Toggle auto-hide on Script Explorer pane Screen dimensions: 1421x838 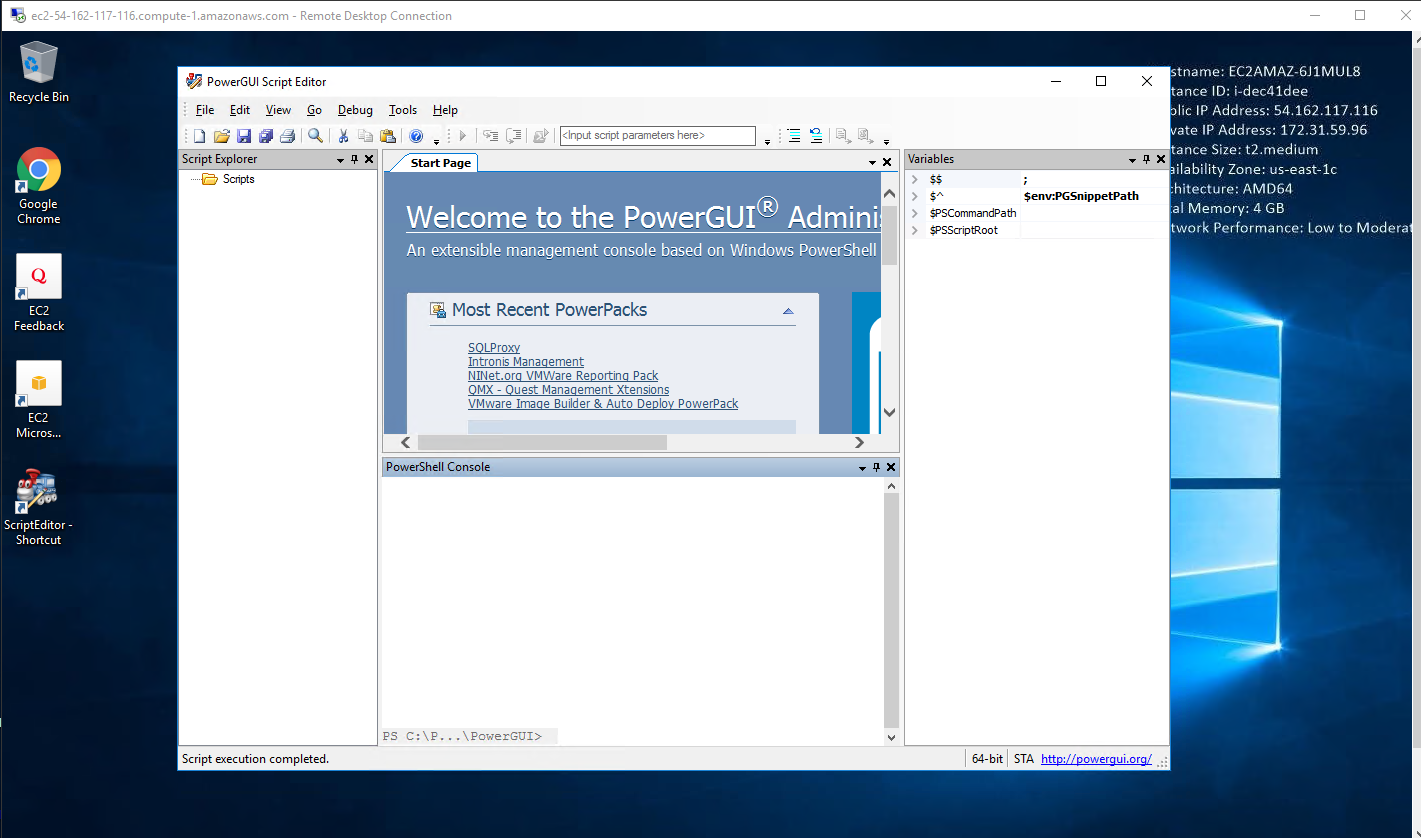pyautogui.click(x=355, y=158)
